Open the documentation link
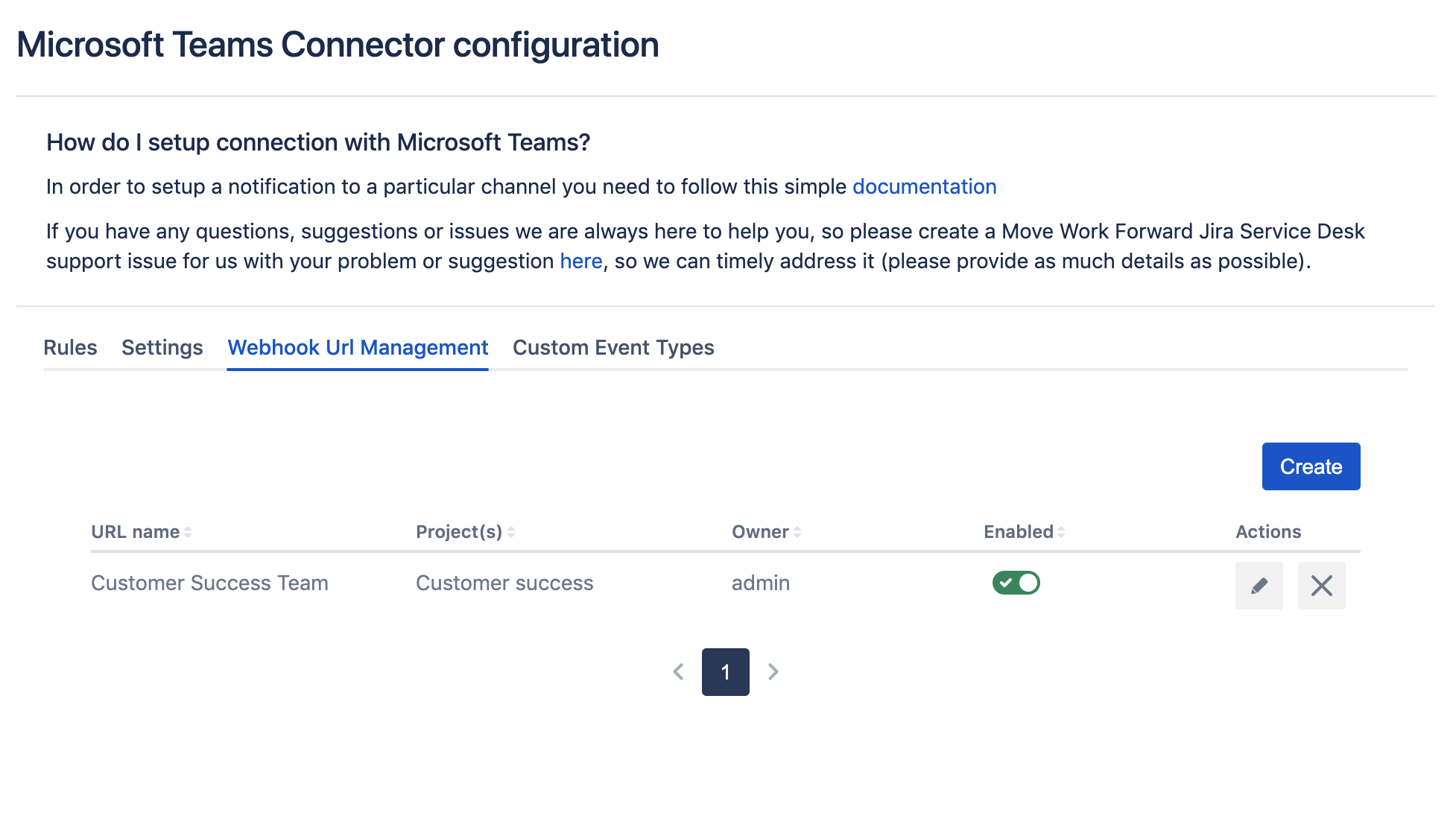 (924, 187)
